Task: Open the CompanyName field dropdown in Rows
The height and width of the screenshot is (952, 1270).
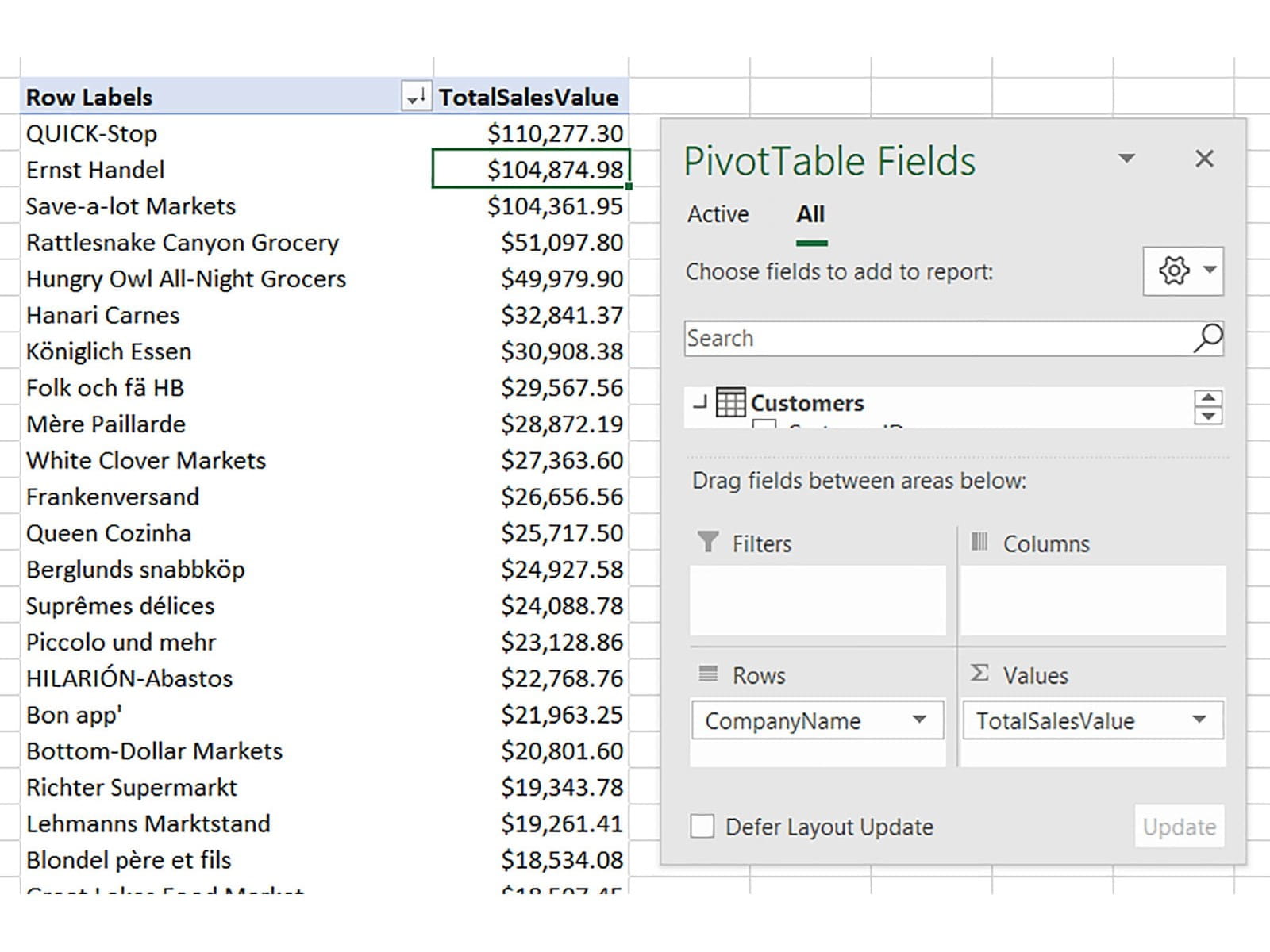Action: 919,720
